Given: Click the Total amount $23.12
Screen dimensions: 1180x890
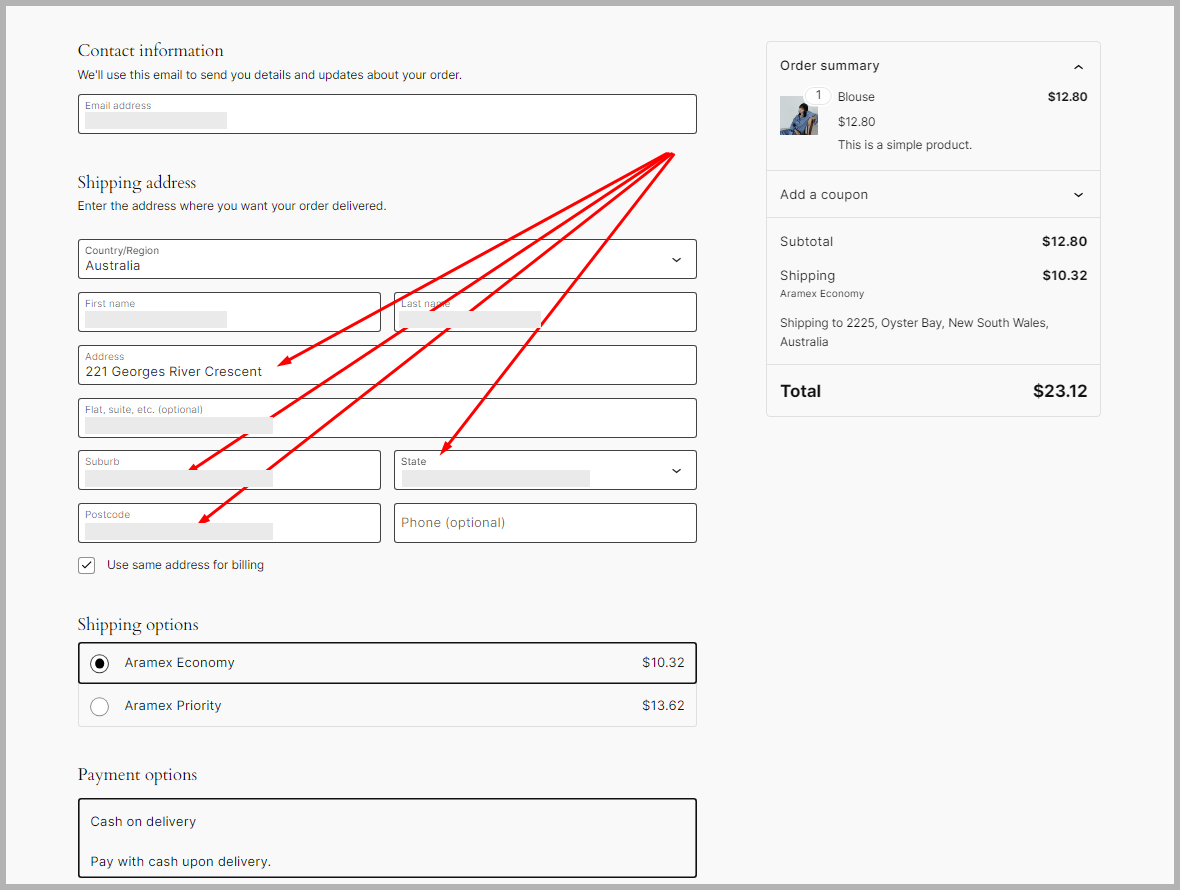Looking at the screenshot, I should pos(1059,392).
